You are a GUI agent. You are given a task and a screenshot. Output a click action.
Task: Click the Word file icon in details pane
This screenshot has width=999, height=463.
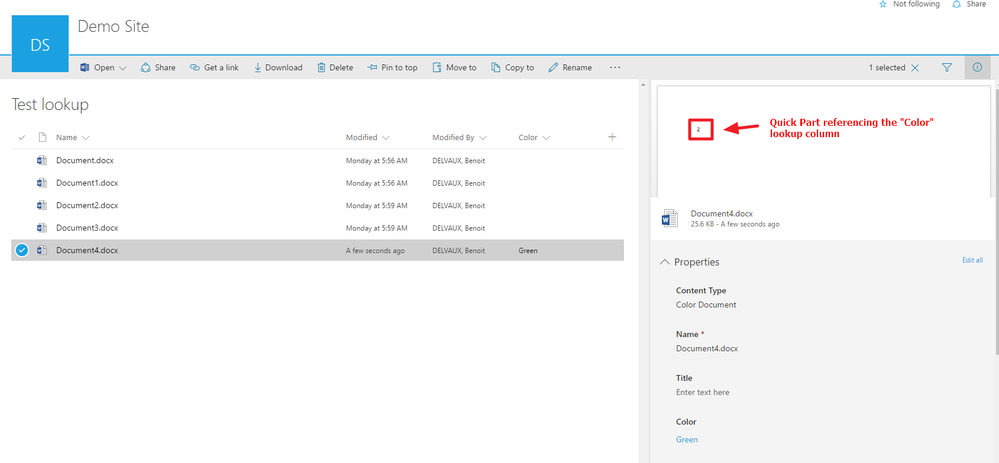coord(669,218)
